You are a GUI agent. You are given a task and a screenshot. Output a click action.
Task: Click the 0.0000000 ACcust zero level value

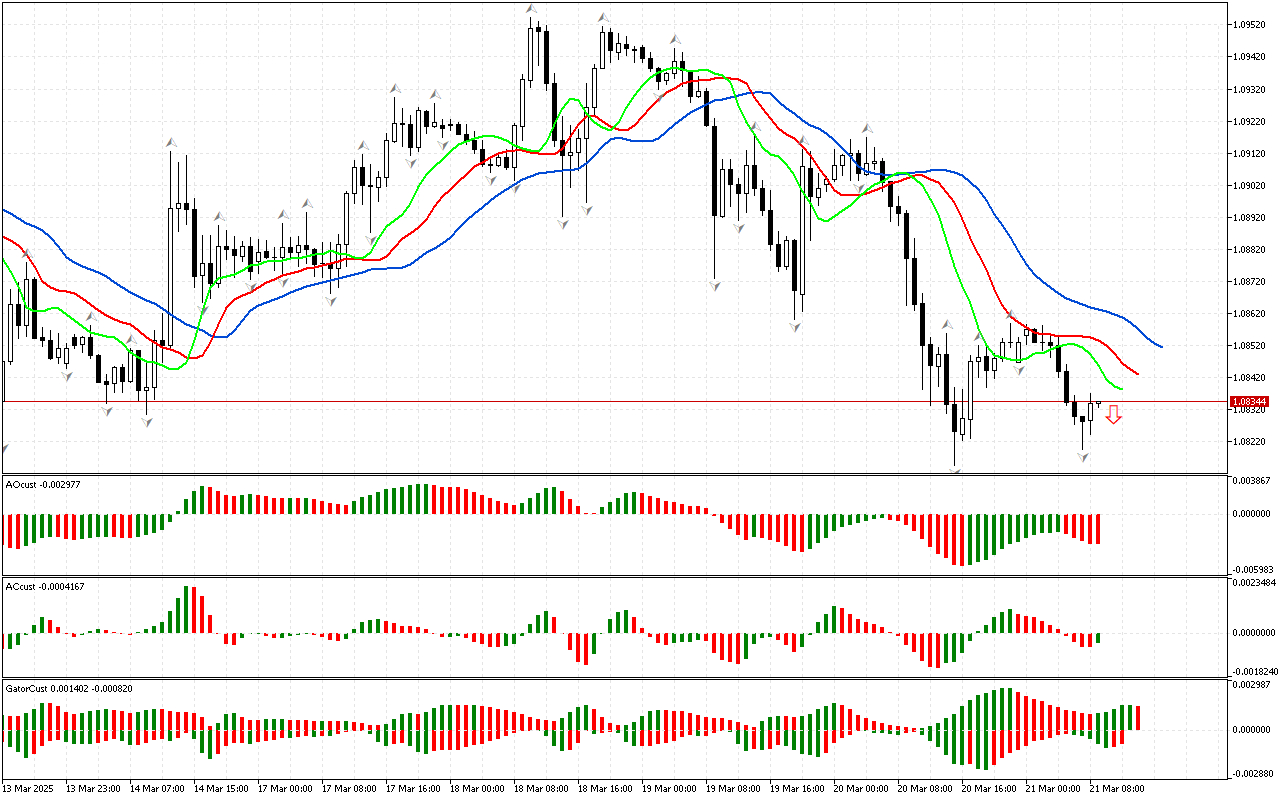click(1254, 632)
